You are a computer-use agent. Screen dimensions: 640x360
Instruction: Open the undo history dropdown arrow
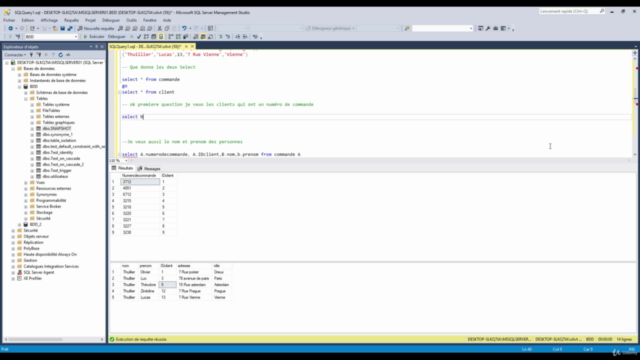click(190, 29)
